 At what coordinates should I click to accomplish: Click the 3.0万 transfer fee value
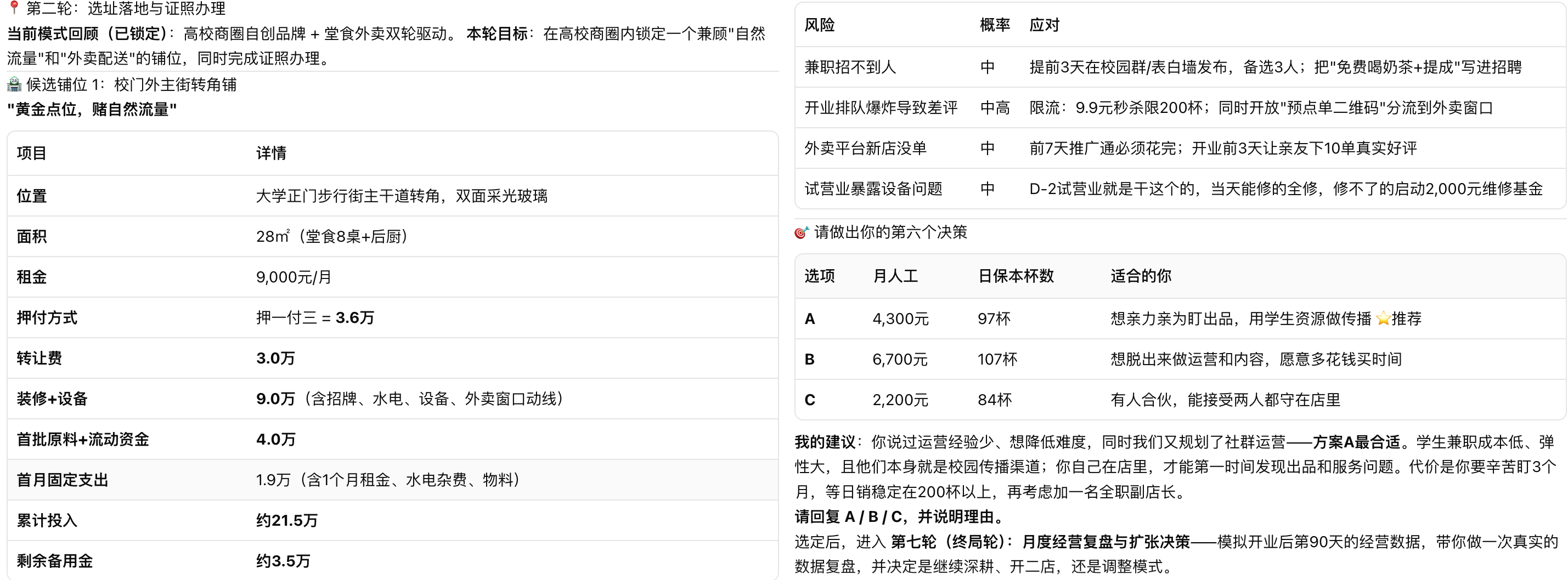[276, 358]
